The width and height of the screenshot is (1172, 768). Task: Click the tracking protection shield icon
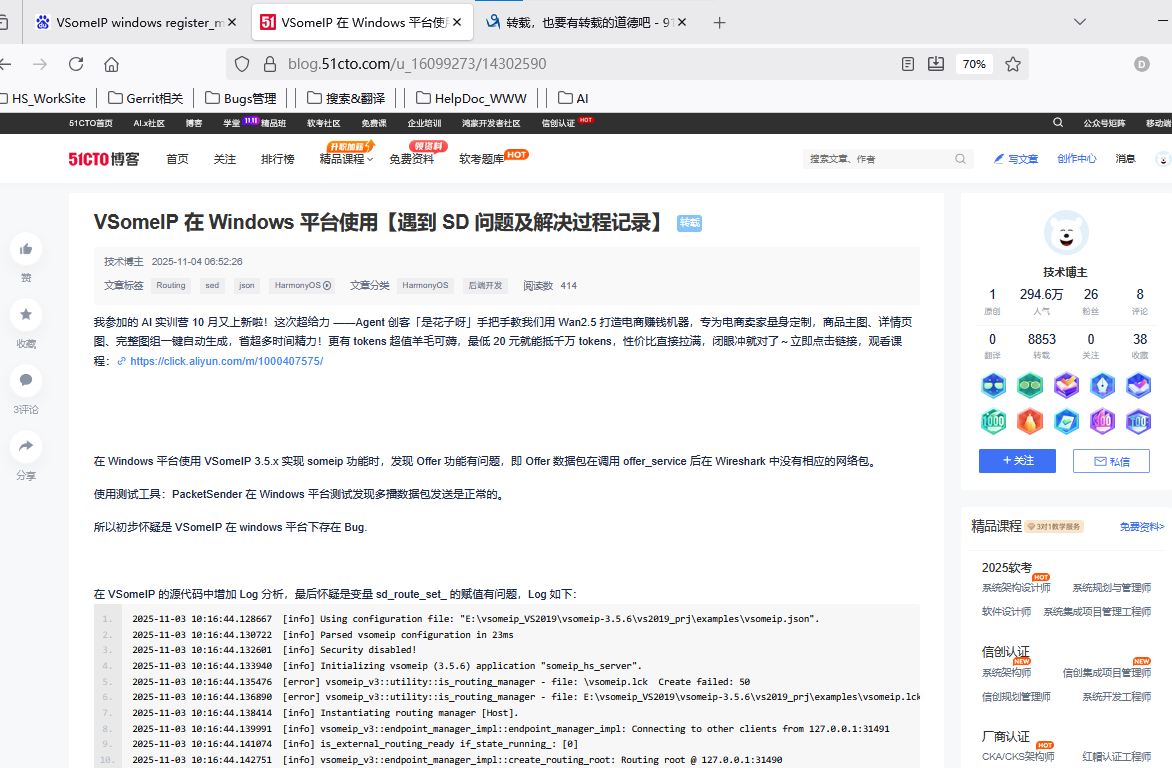tap(242, 63)
